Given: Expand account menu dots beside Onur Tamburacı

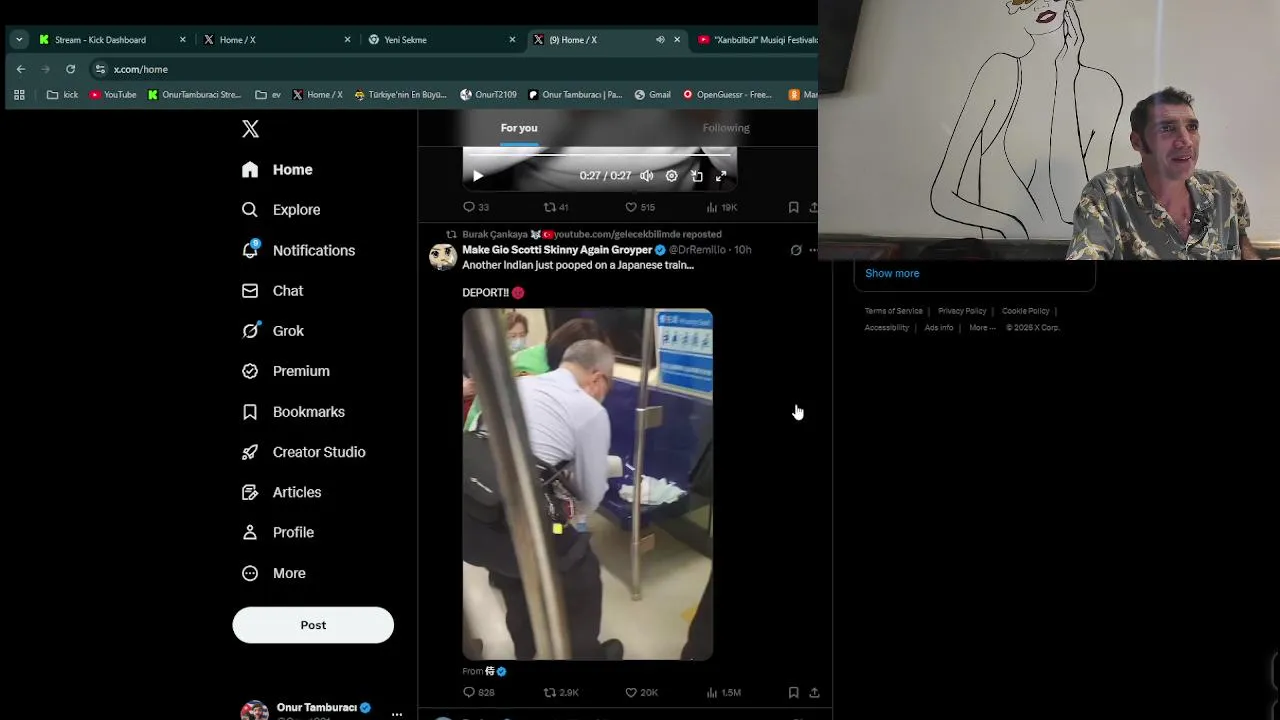Looking at the screenshot, I should (397, 714).
